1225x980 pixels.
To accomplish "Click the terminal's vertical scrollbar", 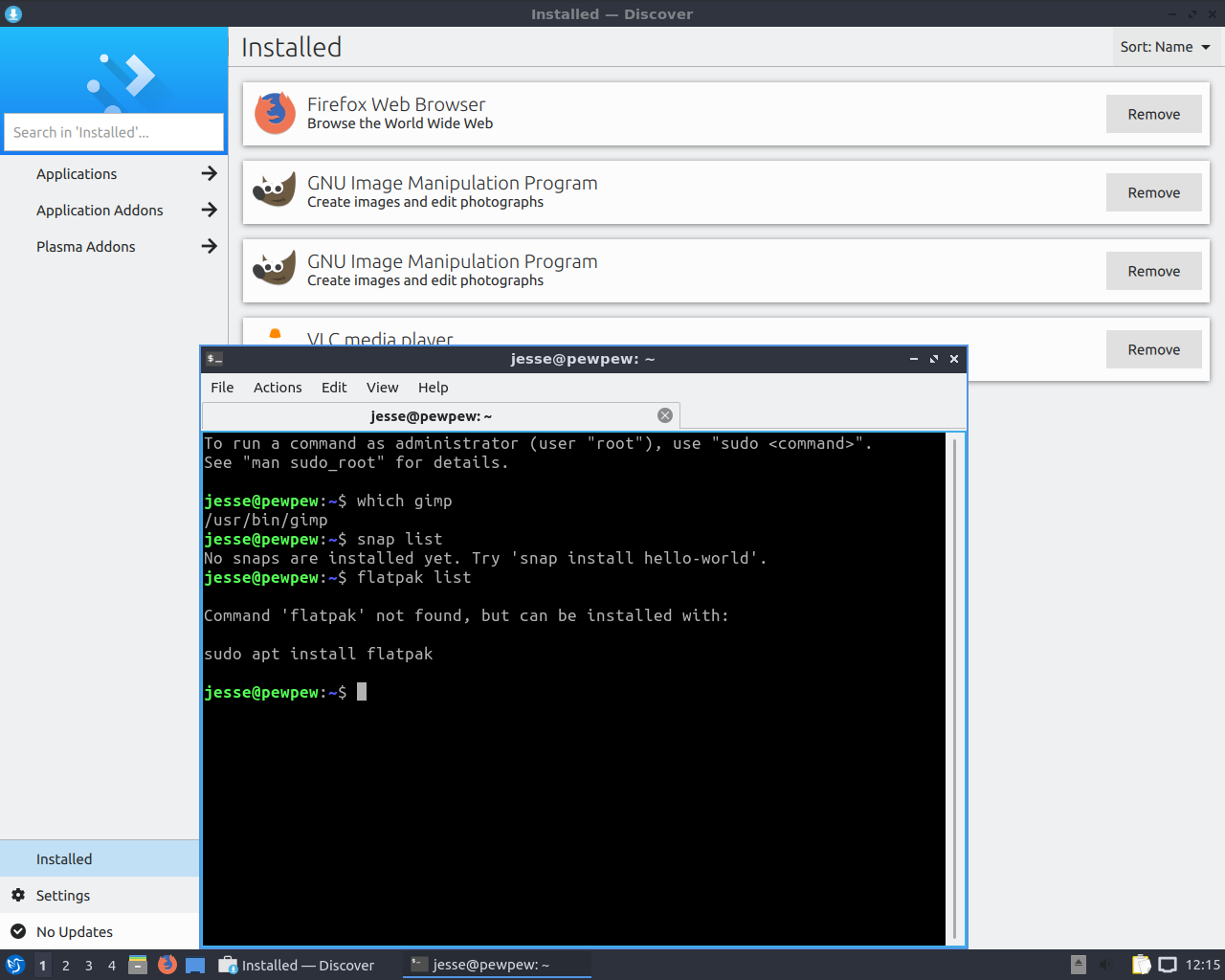I will click(954, 689).
